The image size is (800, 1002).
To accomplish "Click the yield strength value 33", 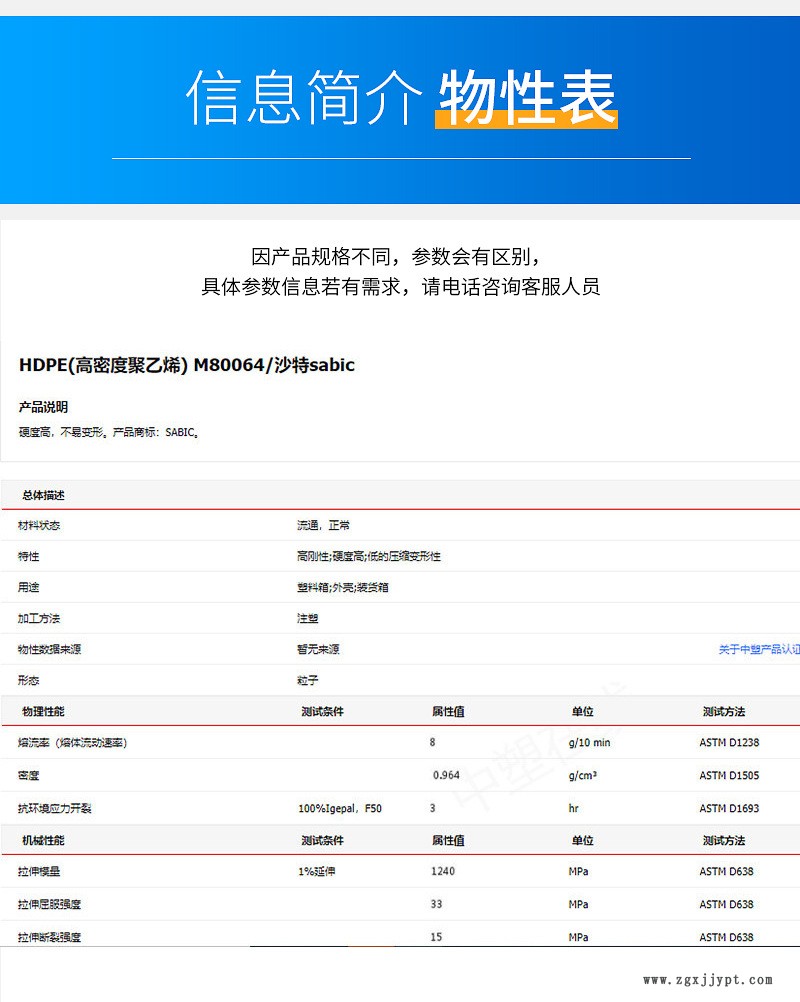I will (x=436, y=904).
